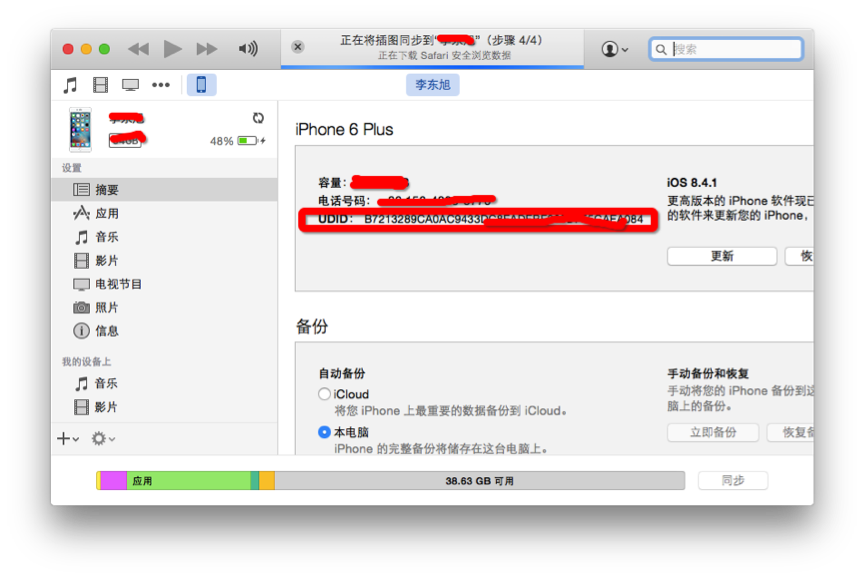Screen dimensions: 865x579
Task: Click the iPhone 6 Plus heading
Action: point(344,130)
